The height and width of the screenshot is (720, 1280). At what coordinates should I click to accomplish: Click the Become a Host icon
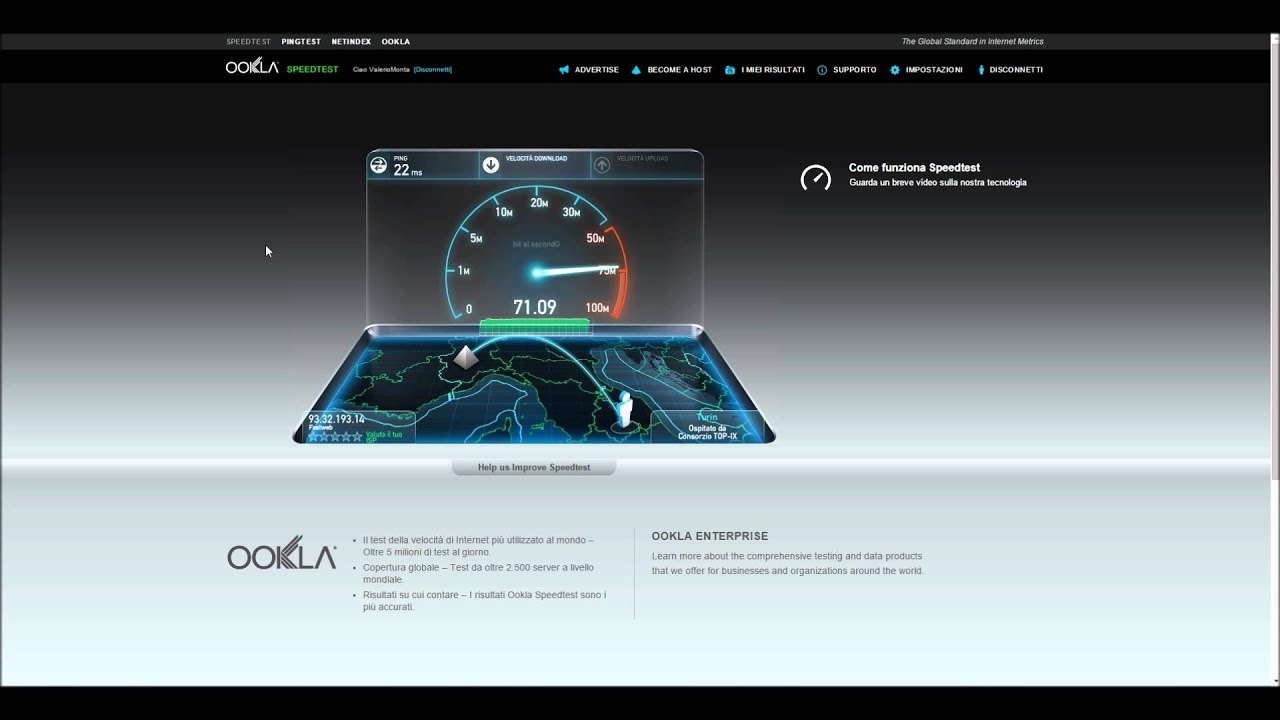point(636,70)
